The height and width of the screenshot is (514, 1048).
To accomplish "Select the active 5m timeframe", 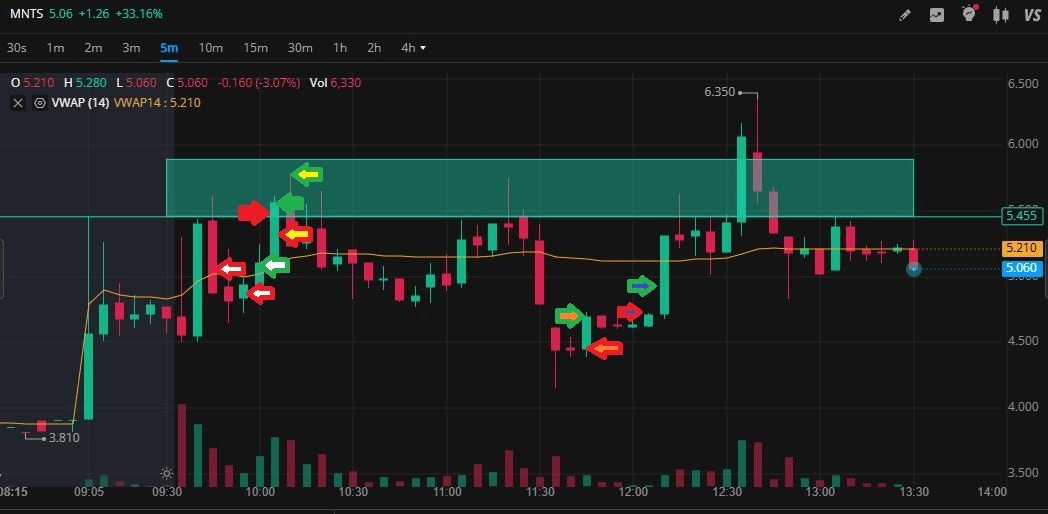I will pos(169,47).
